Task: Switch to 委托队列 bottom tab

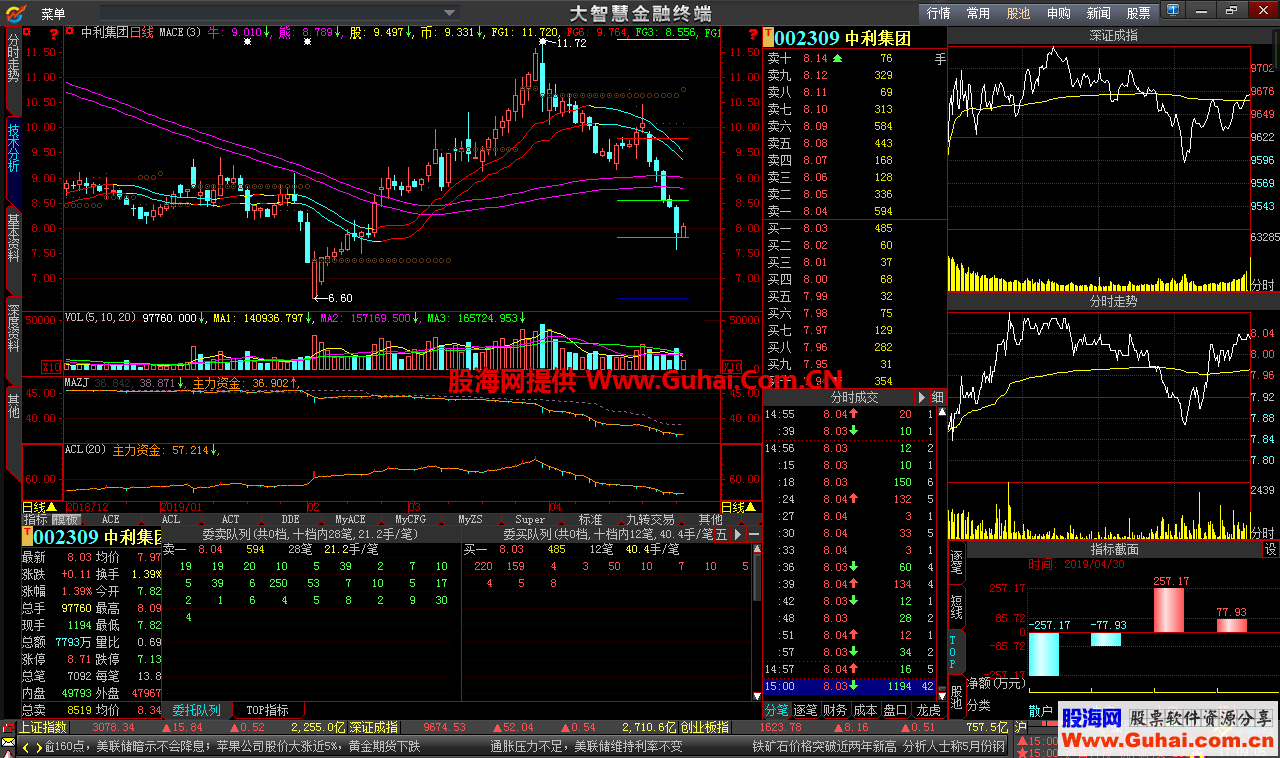Action: pos(196,710)
